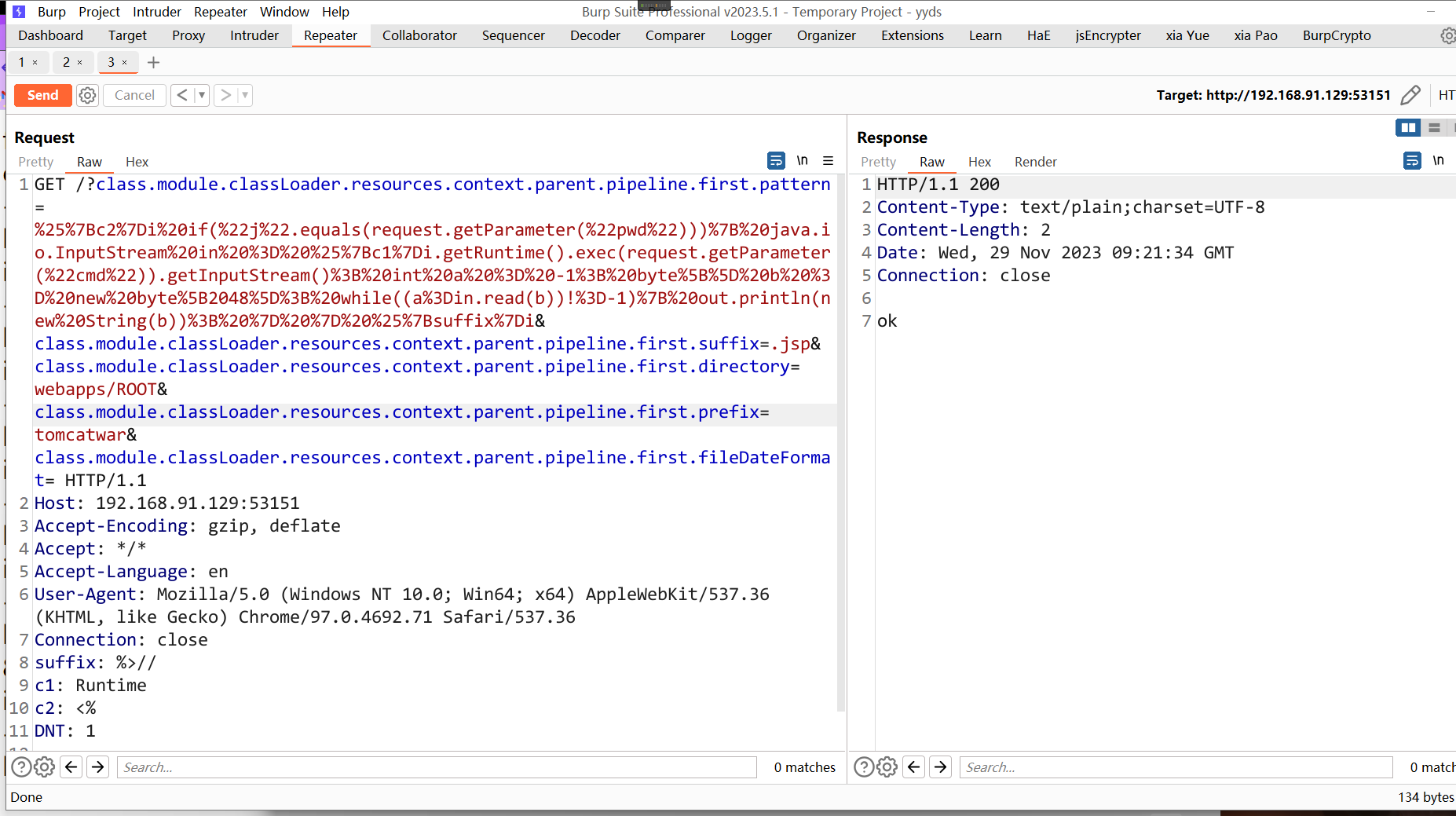This screenshot has height=816, width=1456.
Task: Click the Cancel button
Action: (x=134, y=95)
